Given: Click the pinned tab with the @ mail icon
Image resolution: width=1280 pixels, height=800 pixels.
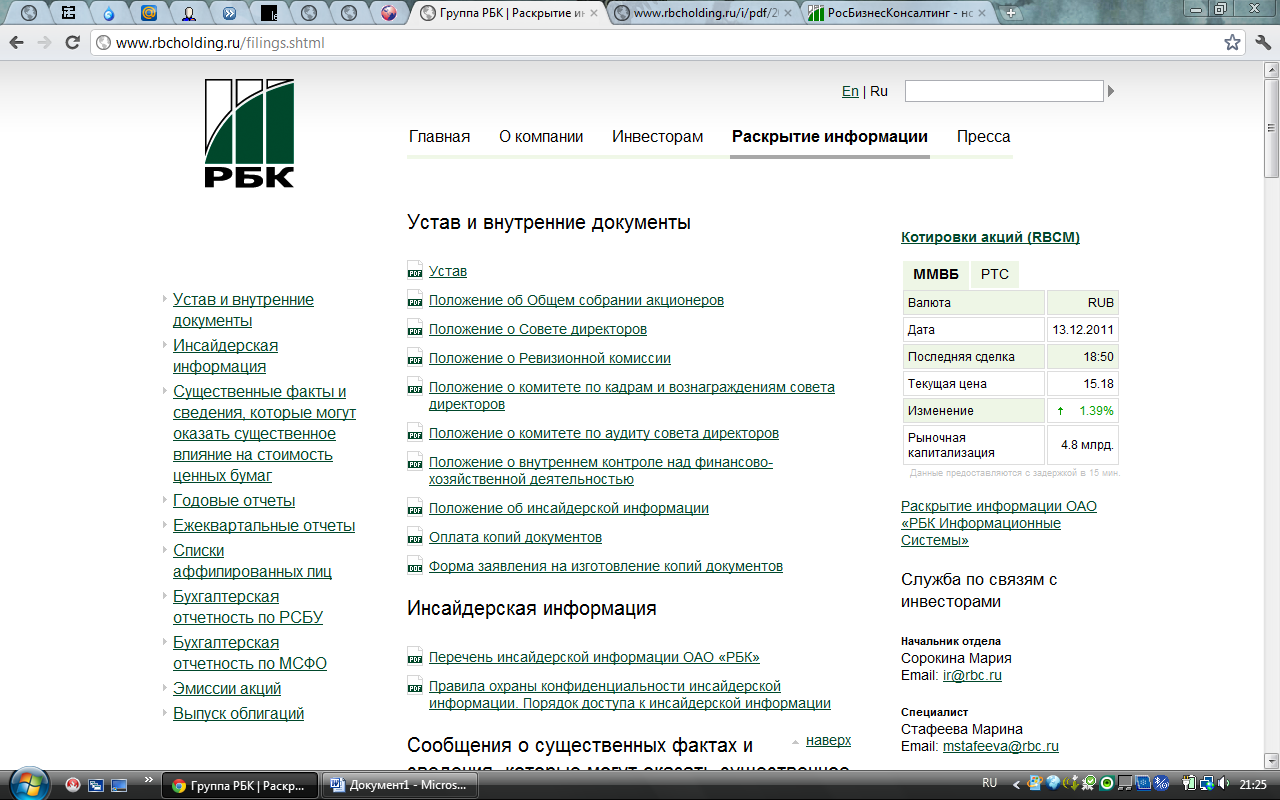Looking at the screenshot, I should (x=149, y=13).
